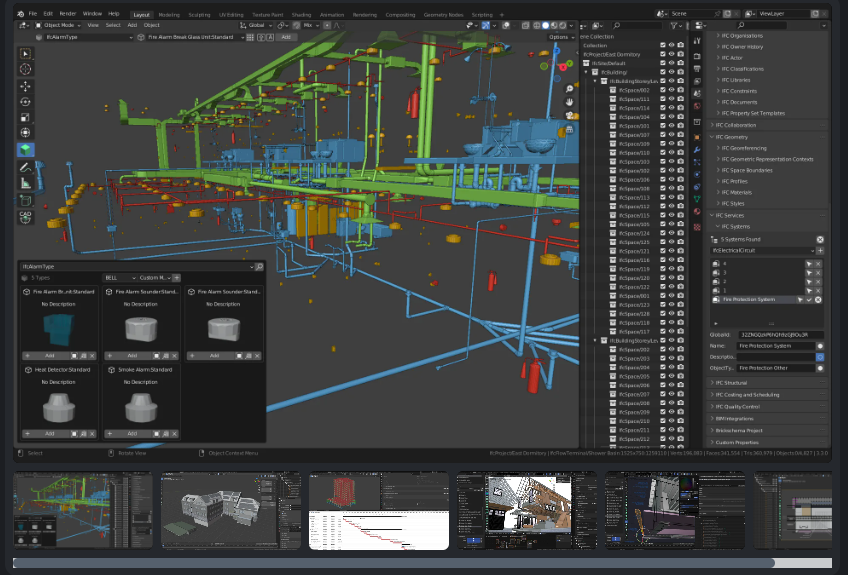Viewport: 848px width, 575px height.
Task: Disable IfcSpace/114 in renders
Action: 680,108
